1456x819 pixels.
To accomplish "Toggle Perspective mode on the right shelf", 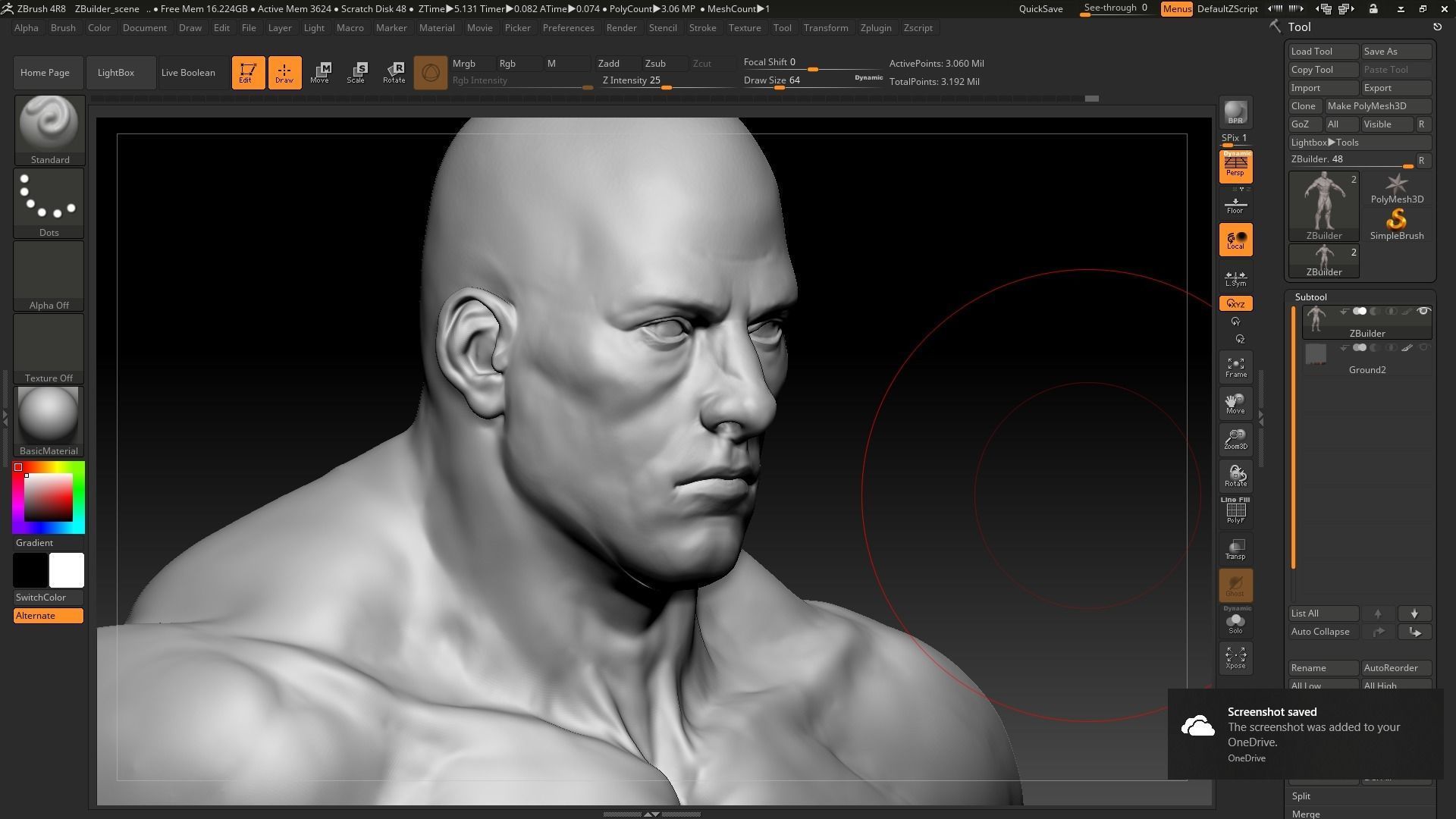I will coord(1235,168).
